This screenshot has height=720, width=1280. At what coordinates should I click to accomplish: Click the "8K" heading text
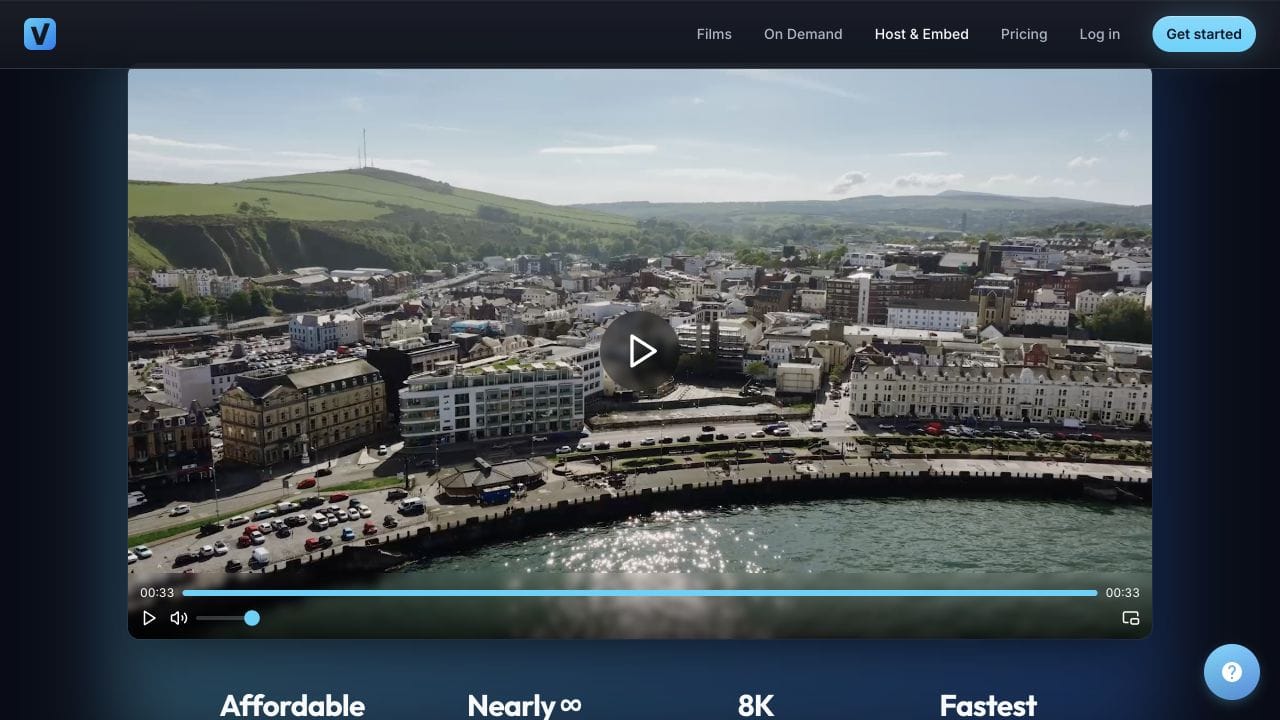pyautogui.click(x=756, y=705)
